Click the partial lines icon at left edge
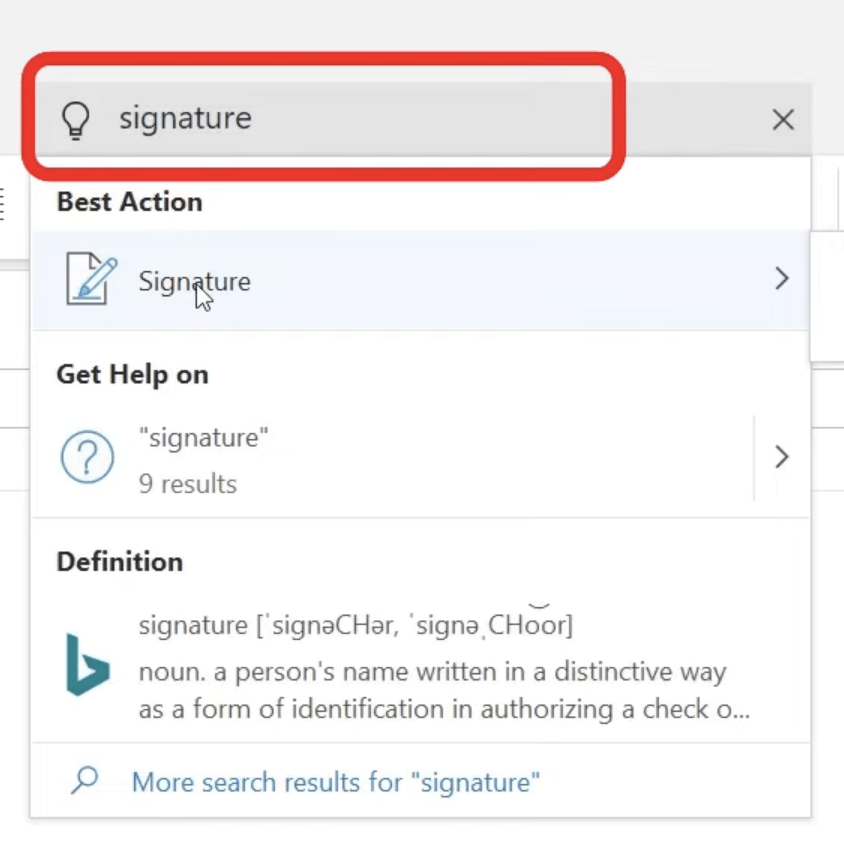 point(2,204)
